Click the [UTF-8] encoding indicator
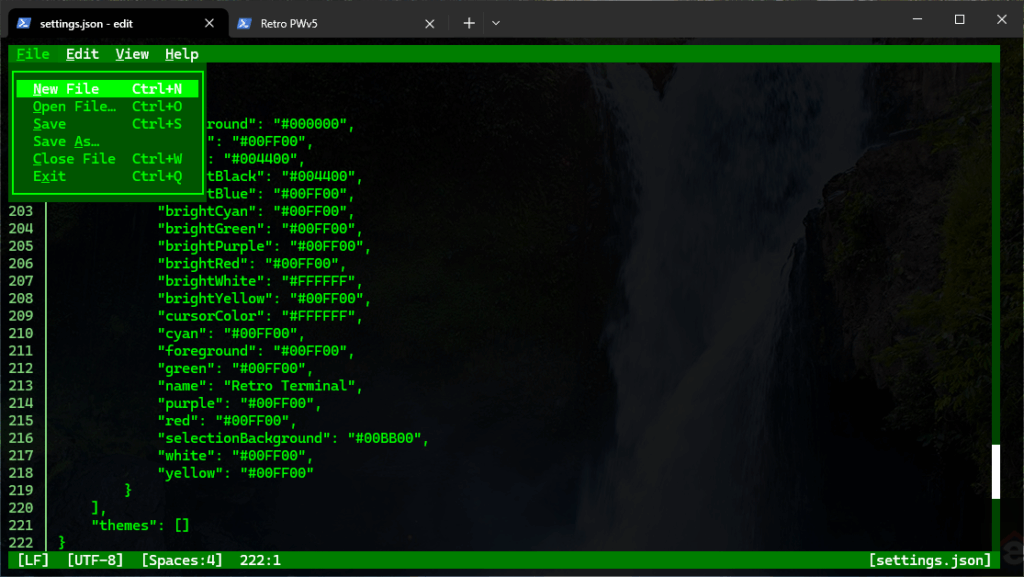 (x=95, y=560)
